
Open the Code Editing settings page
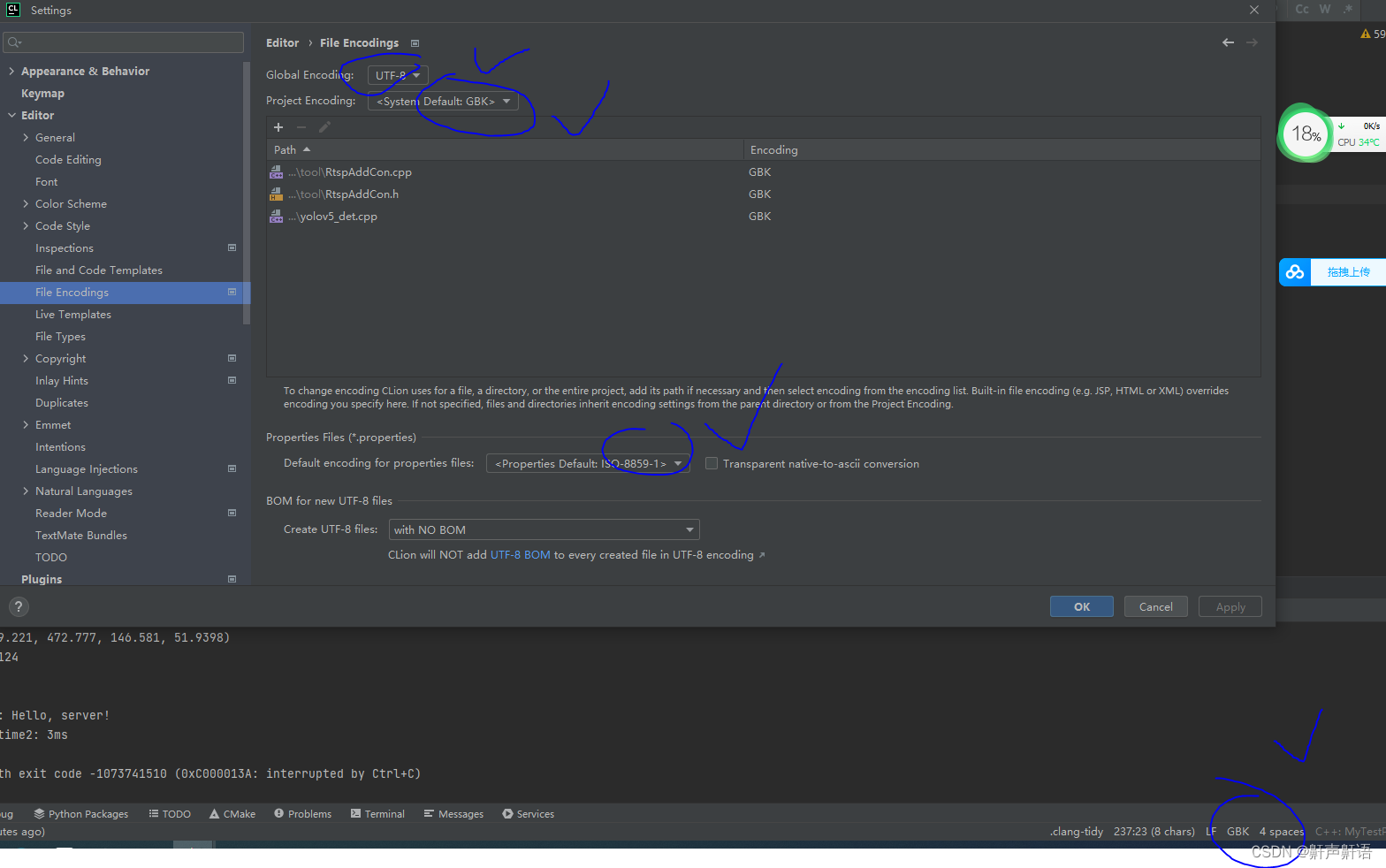click(x=68, y=159)
